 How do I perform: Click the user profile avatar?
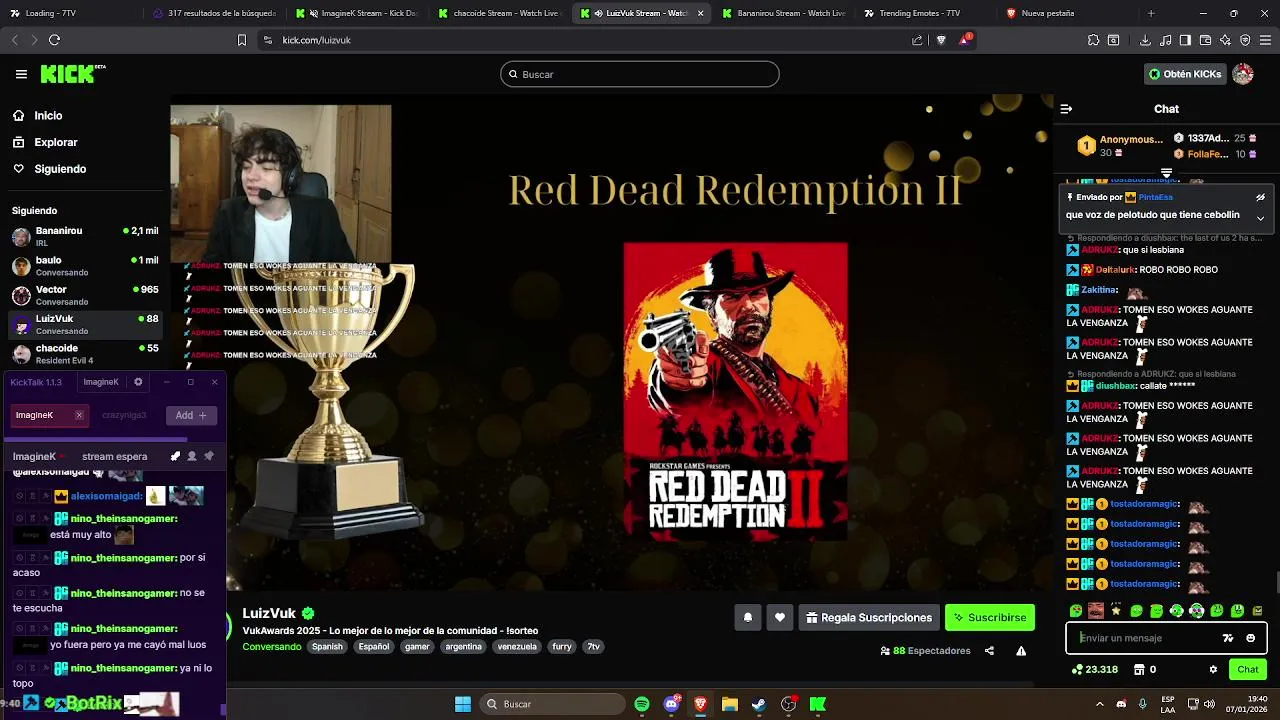click(1243, 74)
